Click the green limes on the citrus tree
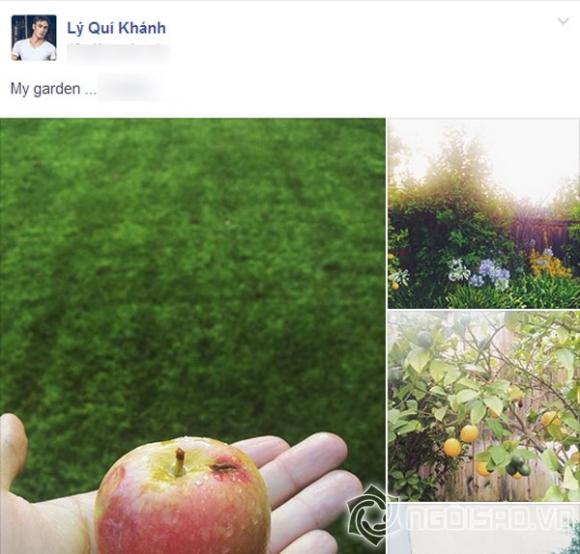Viewport: 580px width, 554px height. 519,466
